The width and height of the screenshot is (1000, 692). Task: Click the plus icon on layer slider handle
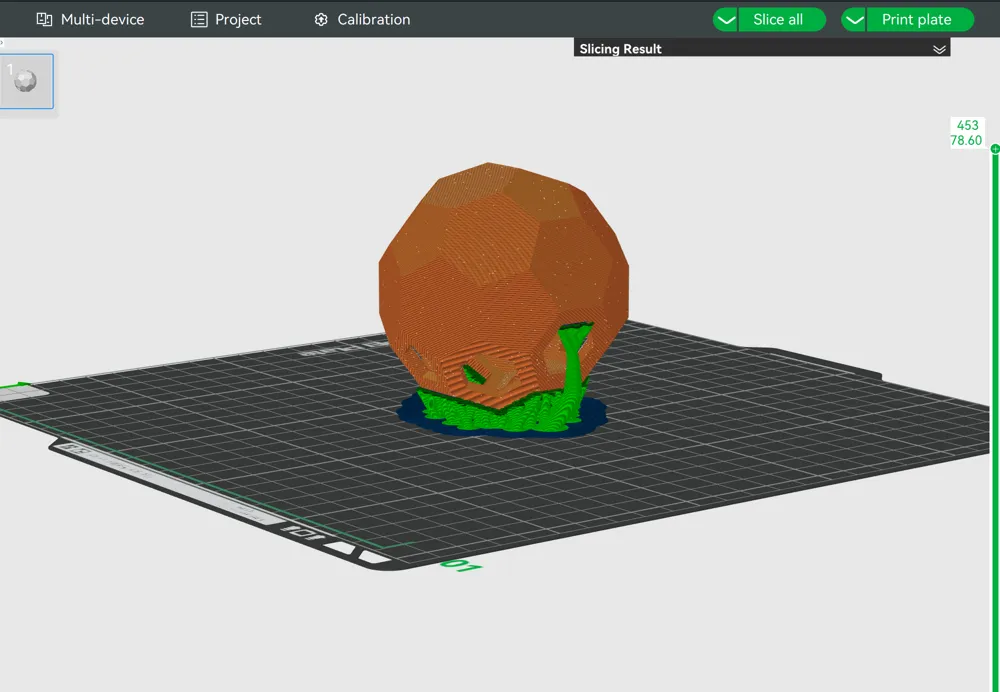pyautogui.click(x=995, y=149)
